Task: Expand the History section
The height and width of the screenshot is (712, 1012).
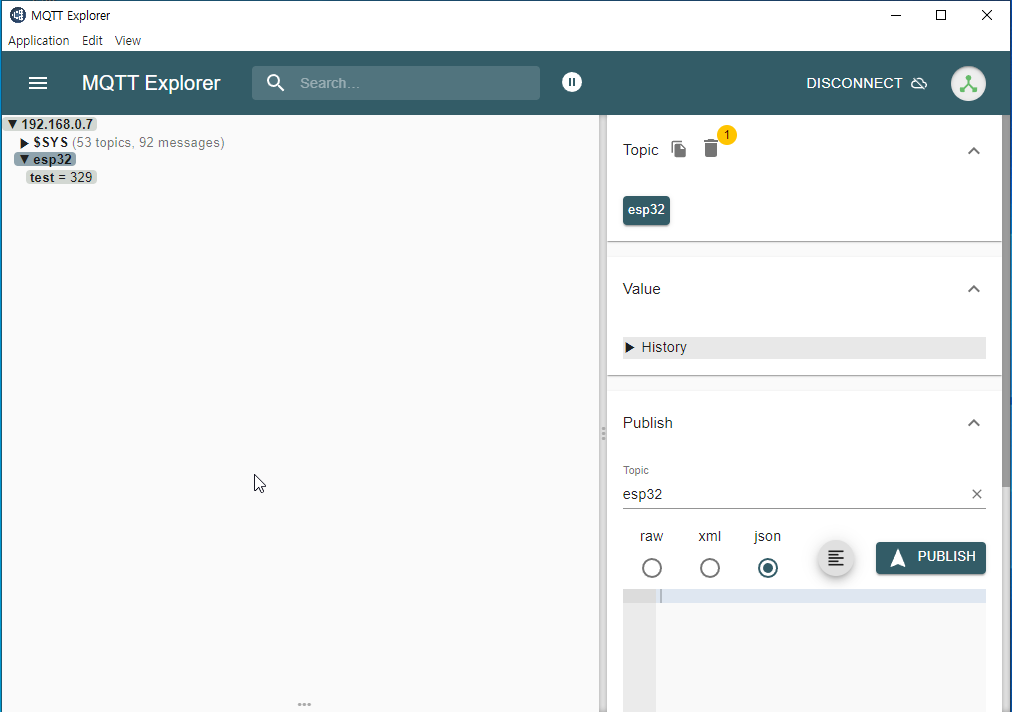Action: pyautogui.click(x=804, y=347)
